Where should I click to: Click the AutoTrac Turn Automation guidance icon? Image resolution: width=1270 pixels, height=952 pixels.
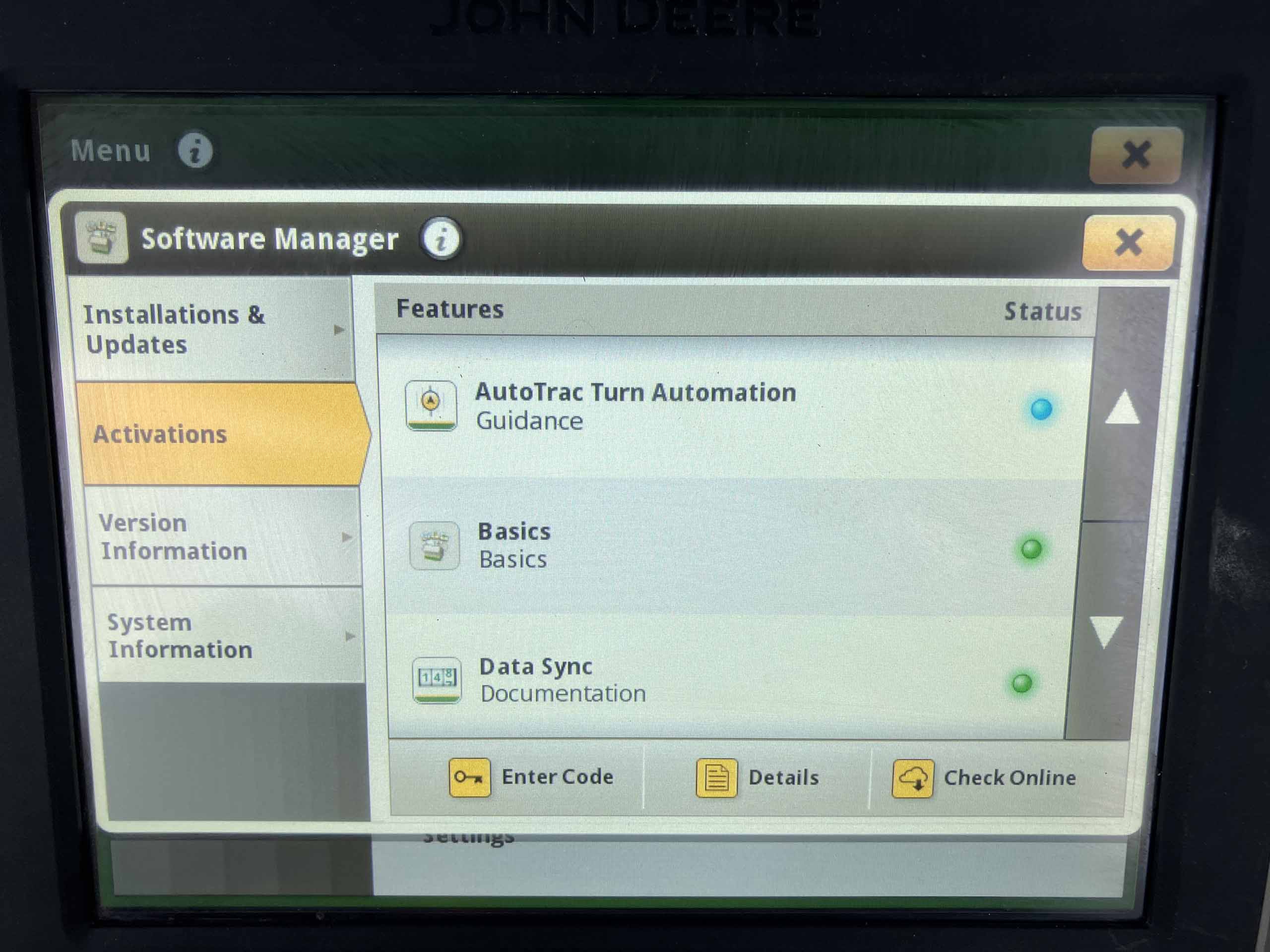(x=431, y=405)
